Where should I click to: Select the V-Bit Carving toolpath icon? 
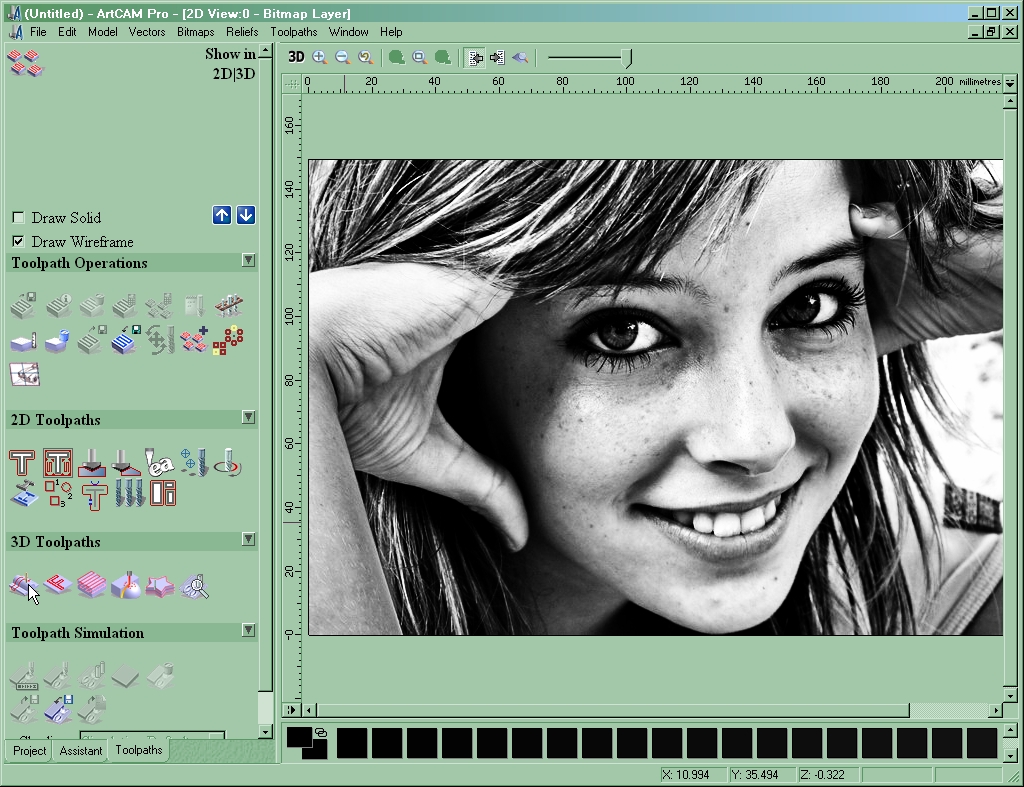point(91,462)
